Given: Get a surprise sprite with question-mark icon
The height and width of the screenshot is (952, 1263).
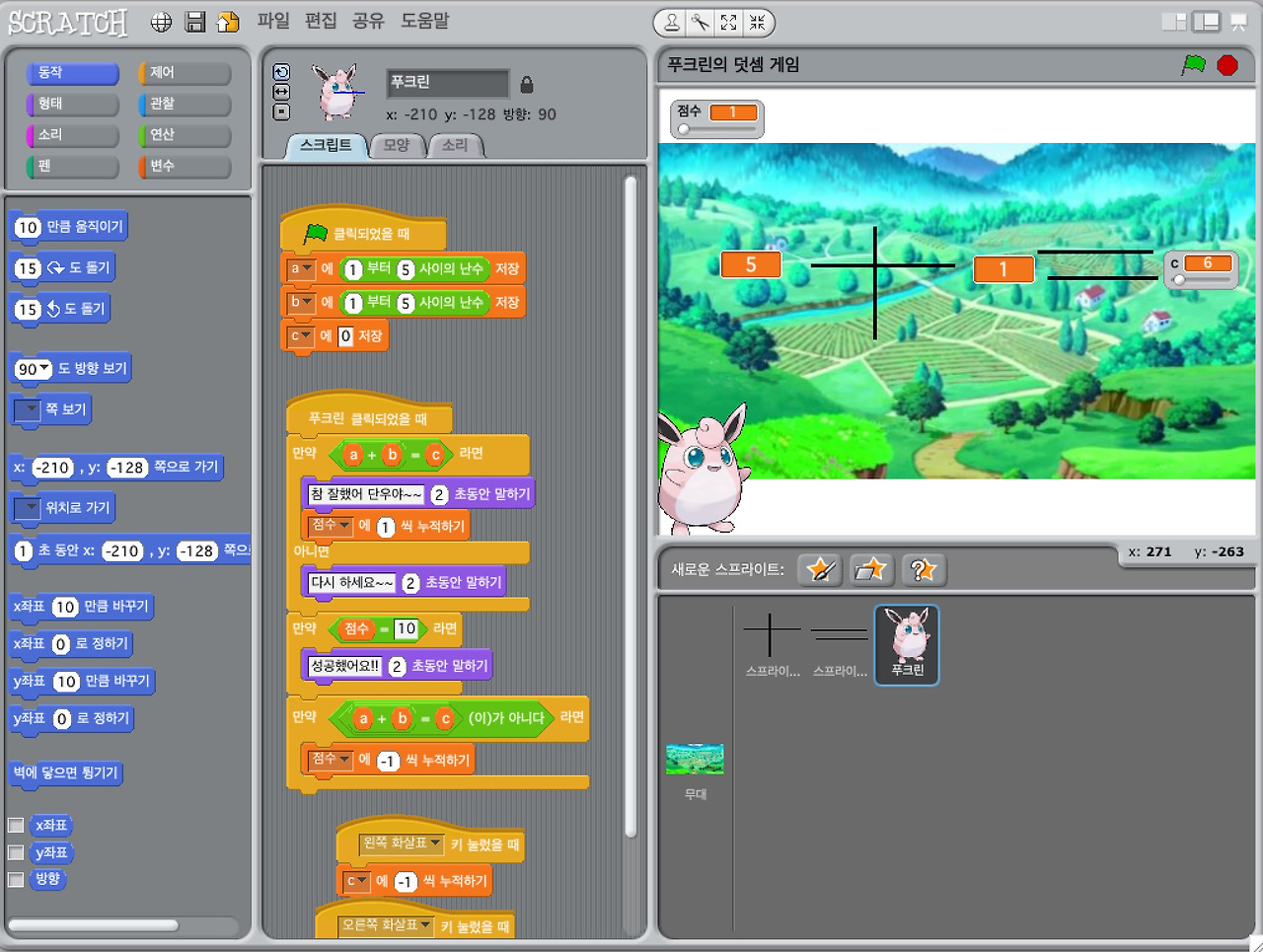Looking at the screenshot, I should 924,569.
